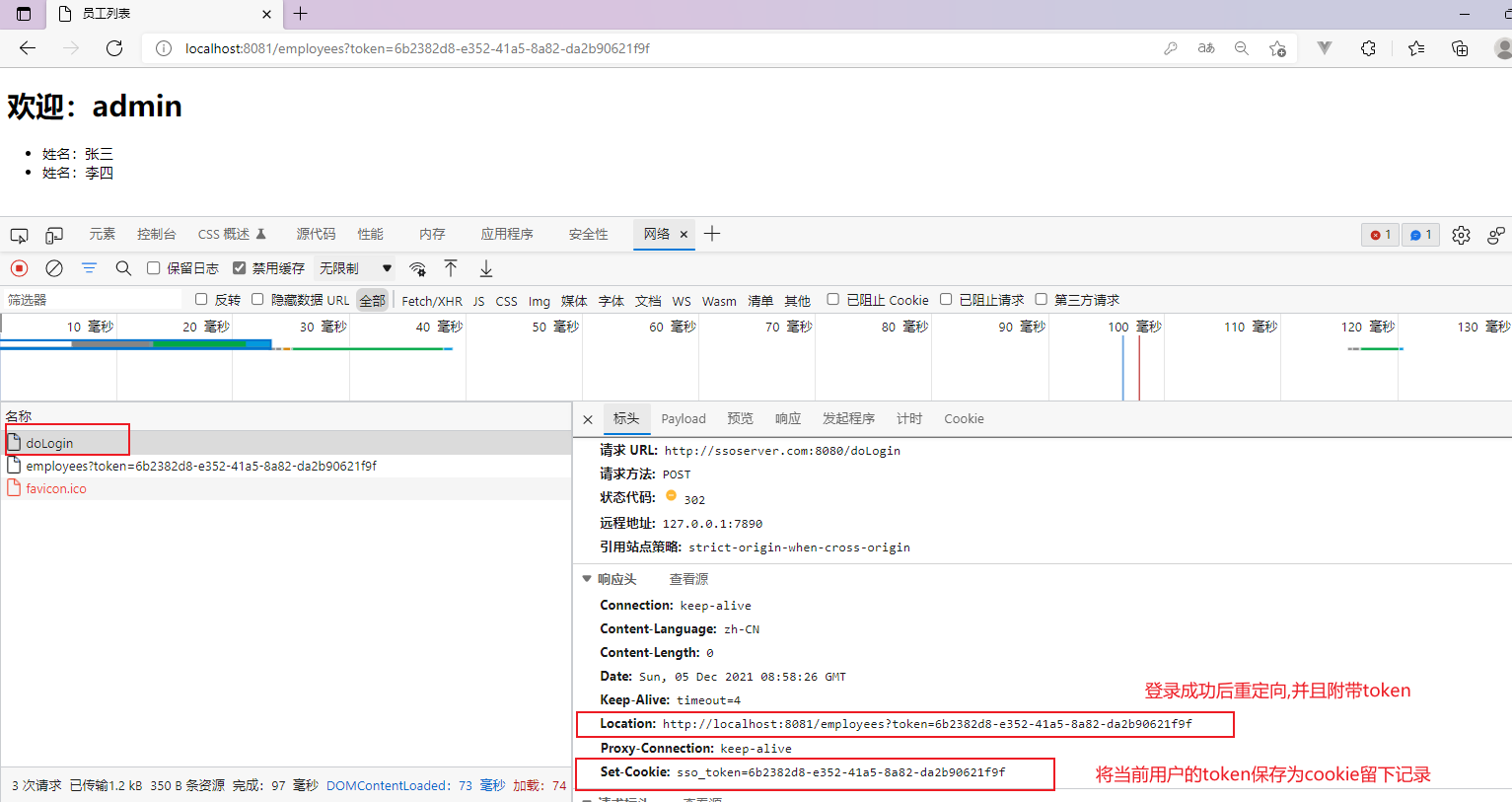Viewport: 1512px width, 802px height.
Task: Close the request details panel
Action: point(588,419)
